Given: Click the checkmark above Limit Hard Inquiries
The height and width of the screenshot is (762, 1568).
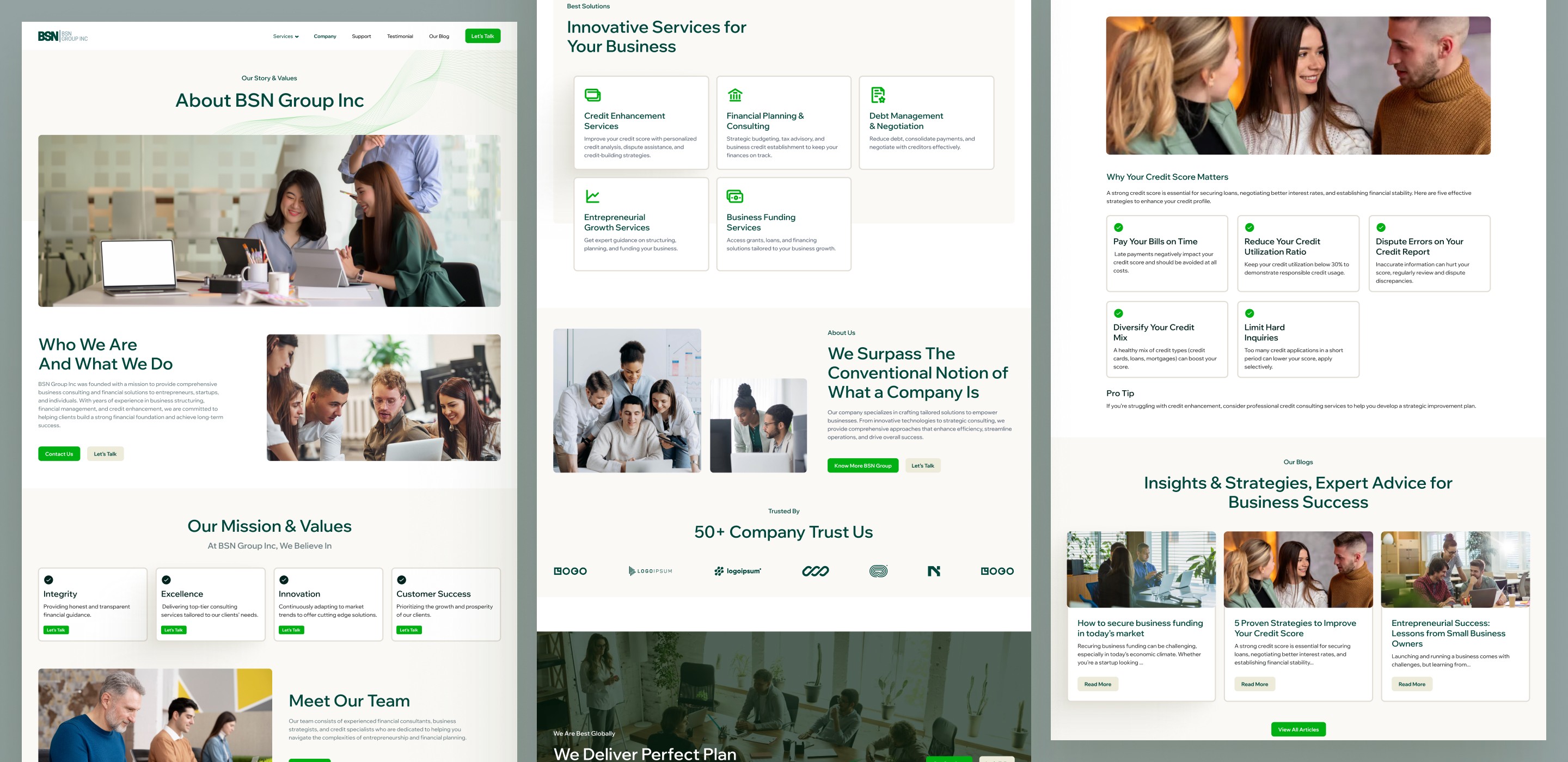Looking at the screenshot, I should (x=1249, y=313).
